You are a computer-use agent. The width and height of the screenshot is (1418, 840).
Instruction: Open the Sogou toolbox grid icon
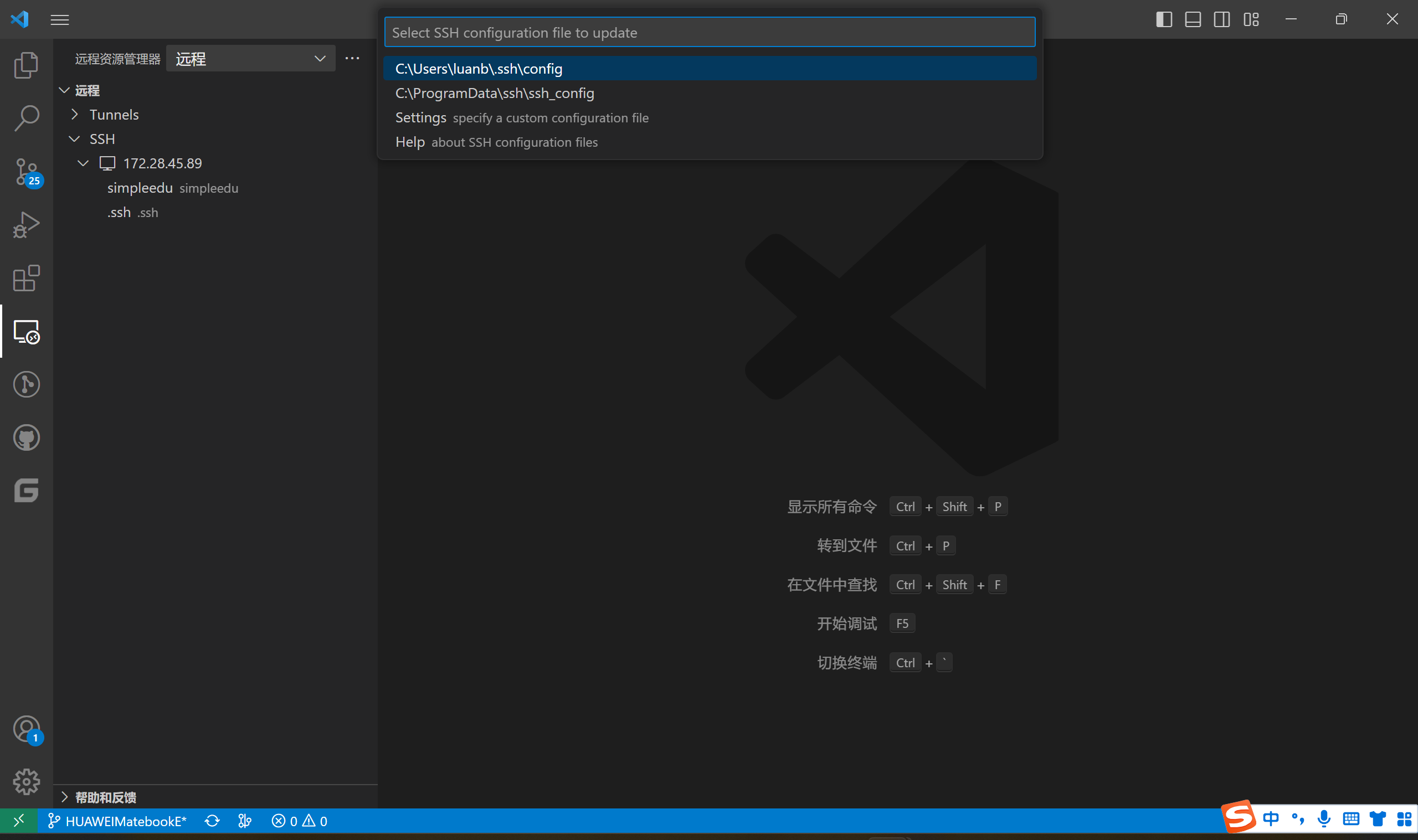click(1404, 819)
